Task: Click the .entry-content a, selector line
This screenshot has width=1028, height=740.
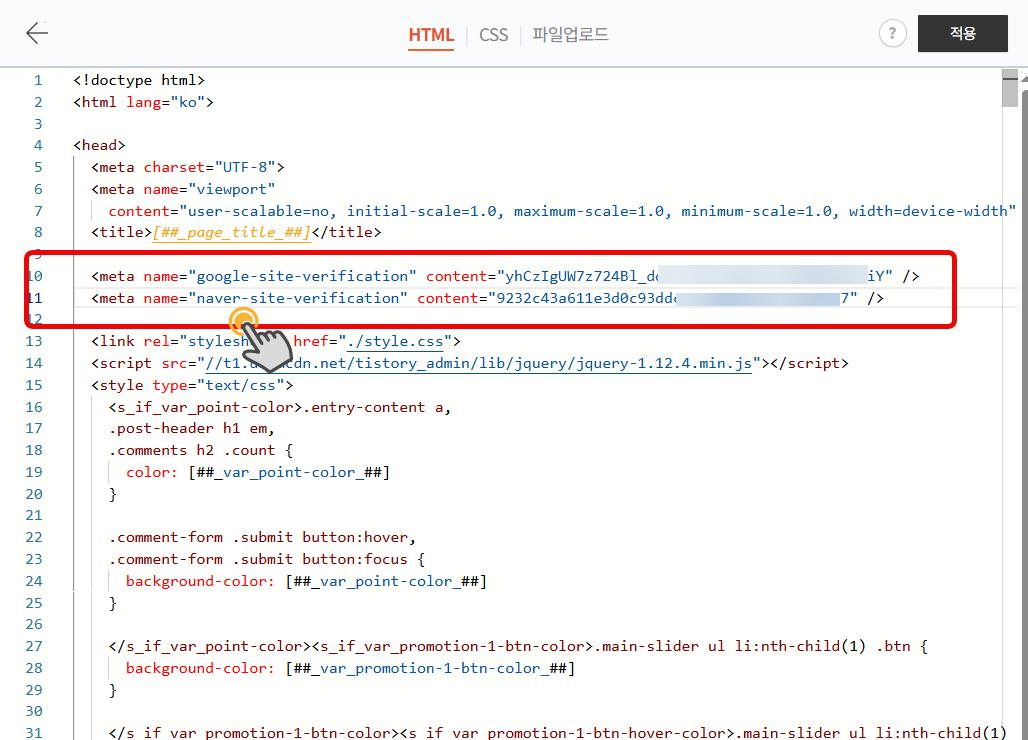Action: 280,407
